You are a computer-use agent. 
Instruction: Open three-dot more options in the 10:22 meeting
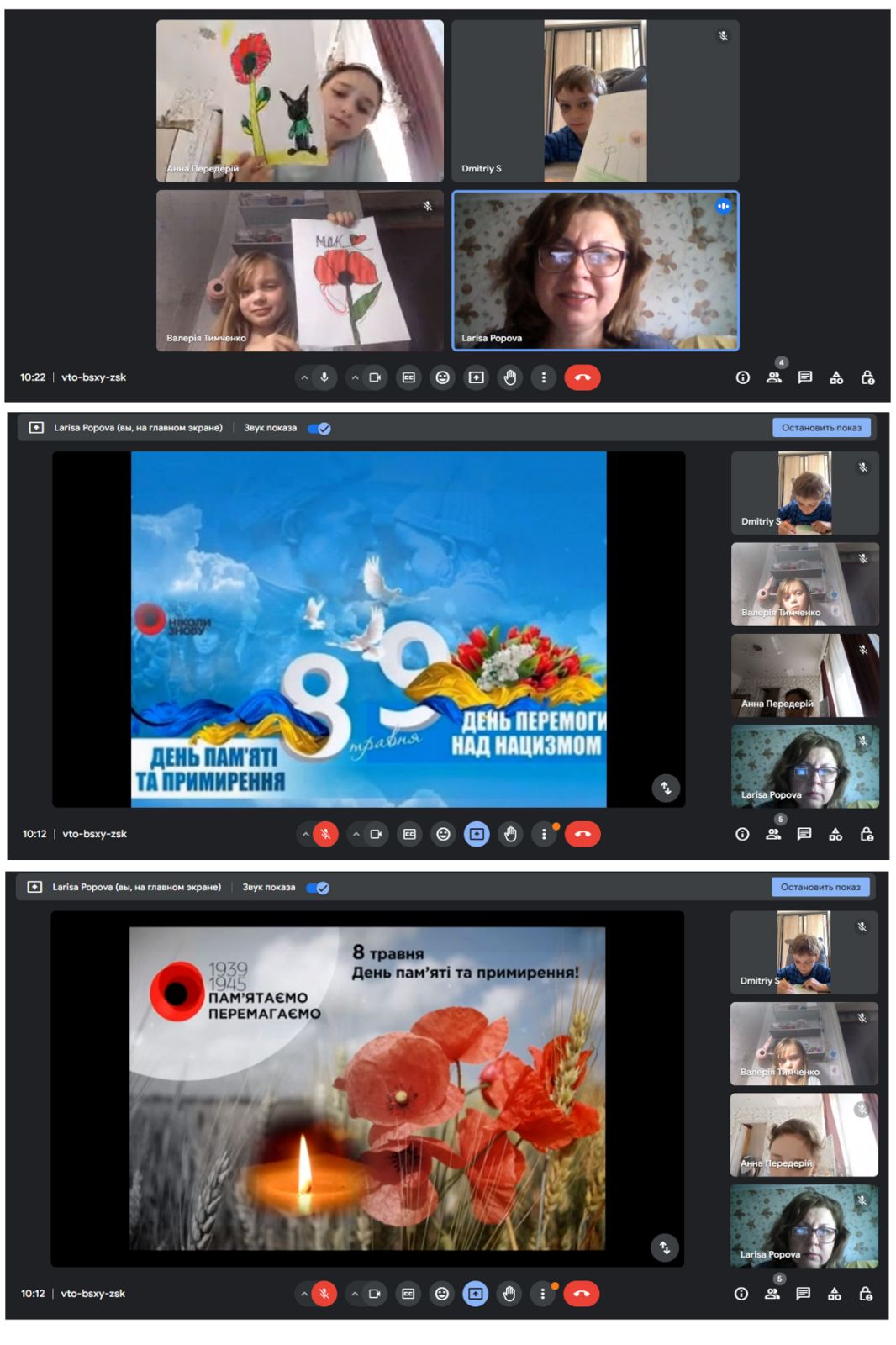click(x=544, y=377)
